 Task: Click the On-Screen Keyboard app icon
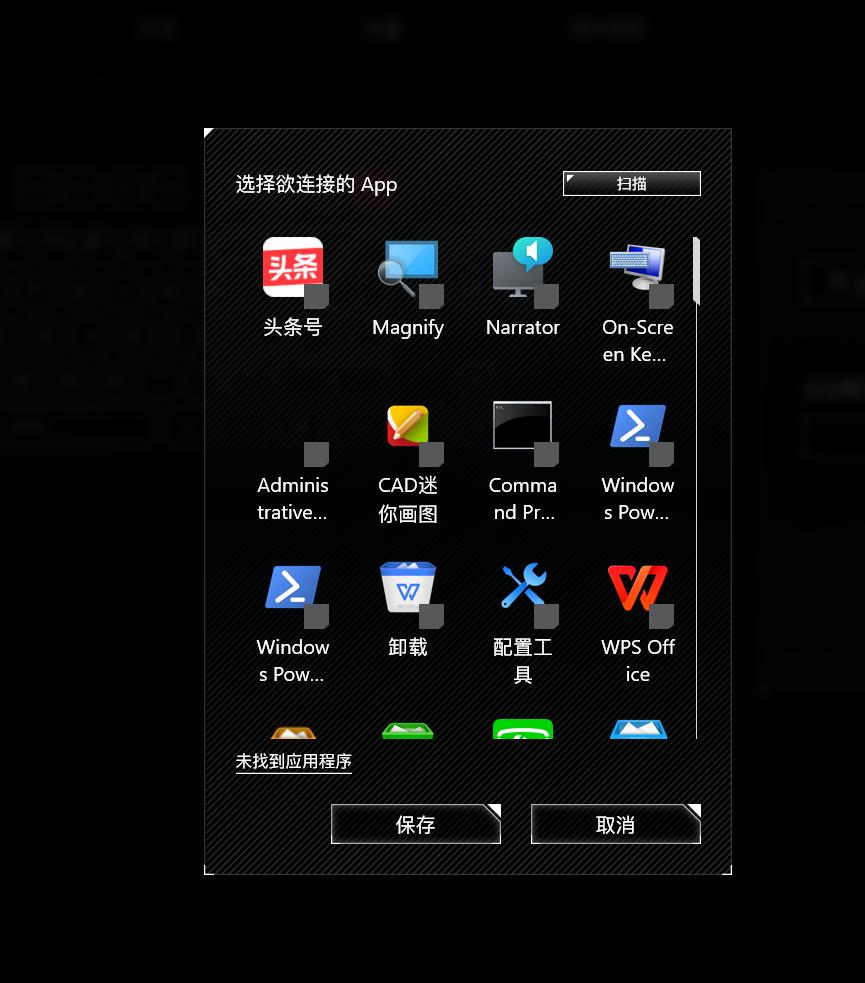coord(638,266)
